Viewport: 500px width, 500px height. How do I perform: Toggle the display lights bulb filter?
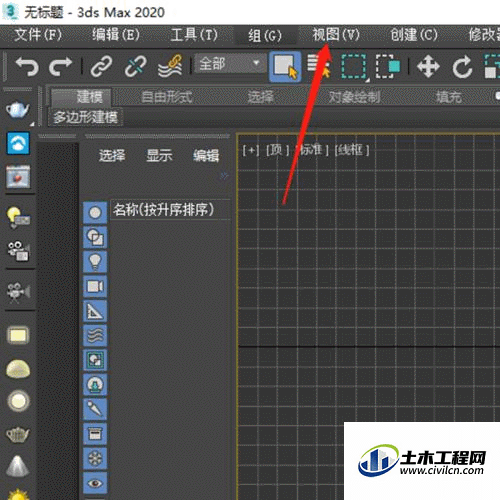pos(95,262)
